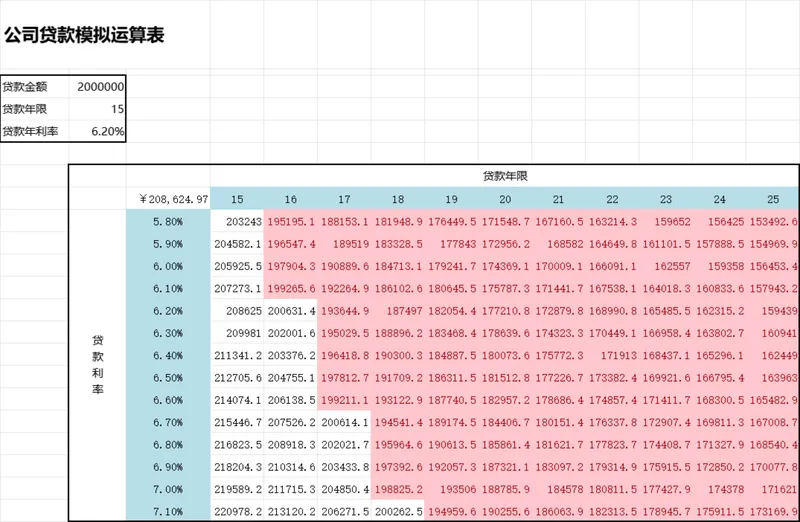Click the column header 17
Image resolution: width=800 pixels, height=522 pixels.
click(x=344, y=199)
